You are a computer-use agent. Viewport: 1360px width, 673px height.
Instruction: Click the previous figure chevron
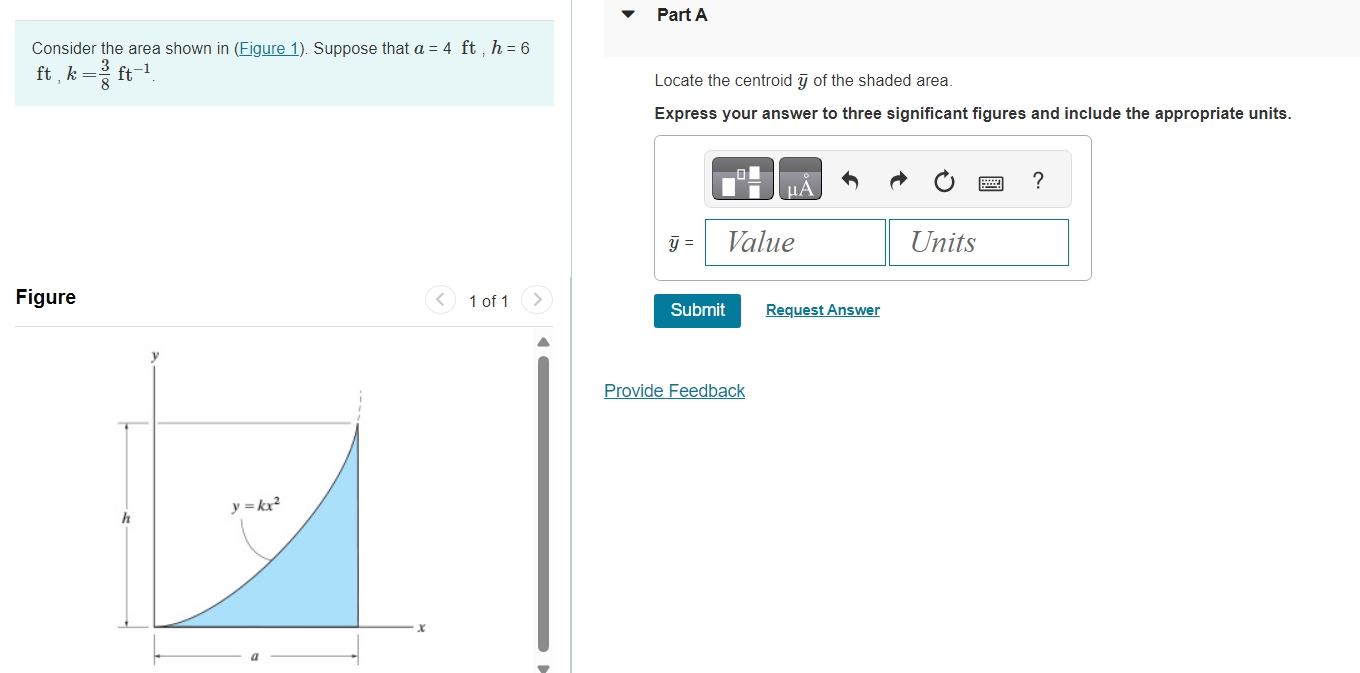tap(440, 299)
